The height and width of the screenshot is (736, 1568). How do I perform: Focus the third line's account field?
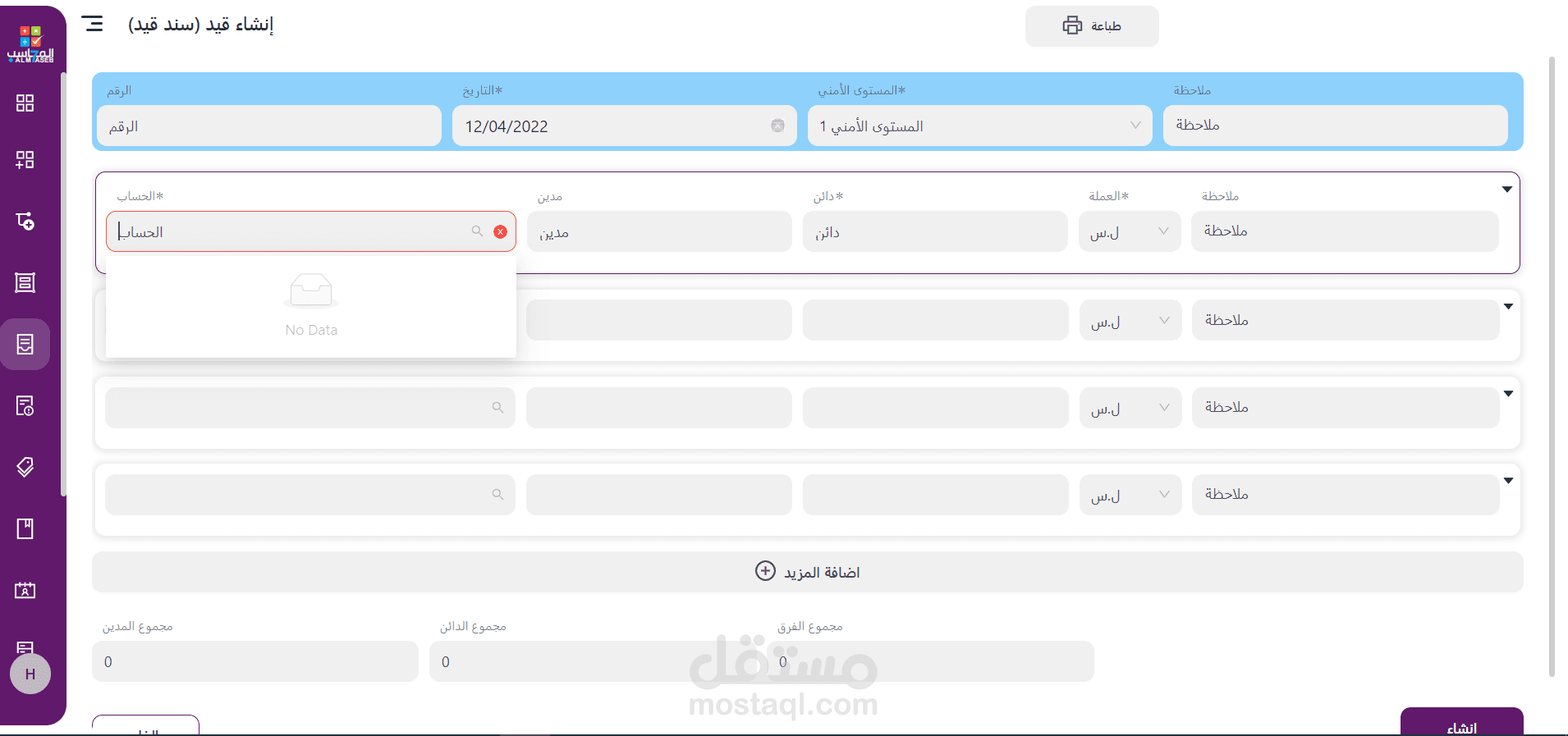[310, 407]
